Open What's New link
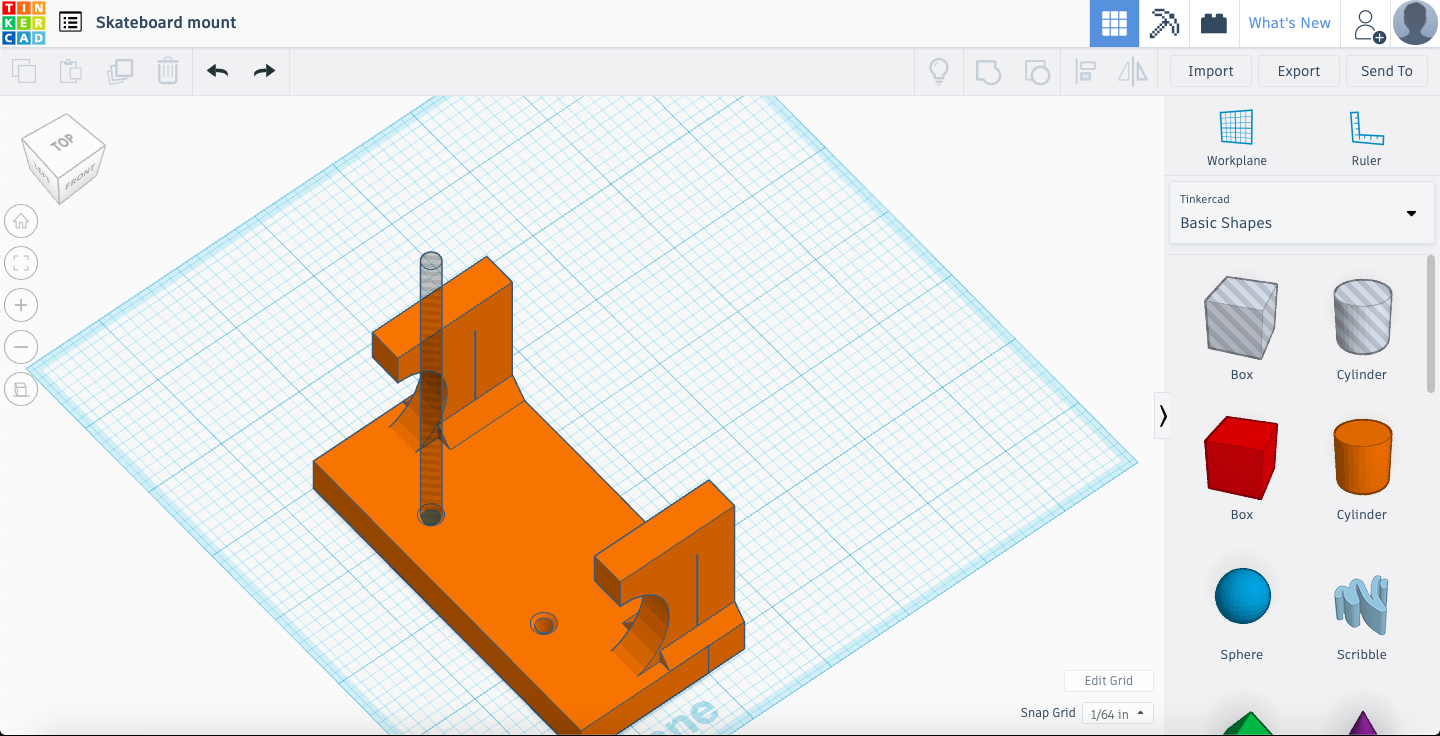The height and width of the screenshot is (736, 1440). click(x=1289, y=23)
